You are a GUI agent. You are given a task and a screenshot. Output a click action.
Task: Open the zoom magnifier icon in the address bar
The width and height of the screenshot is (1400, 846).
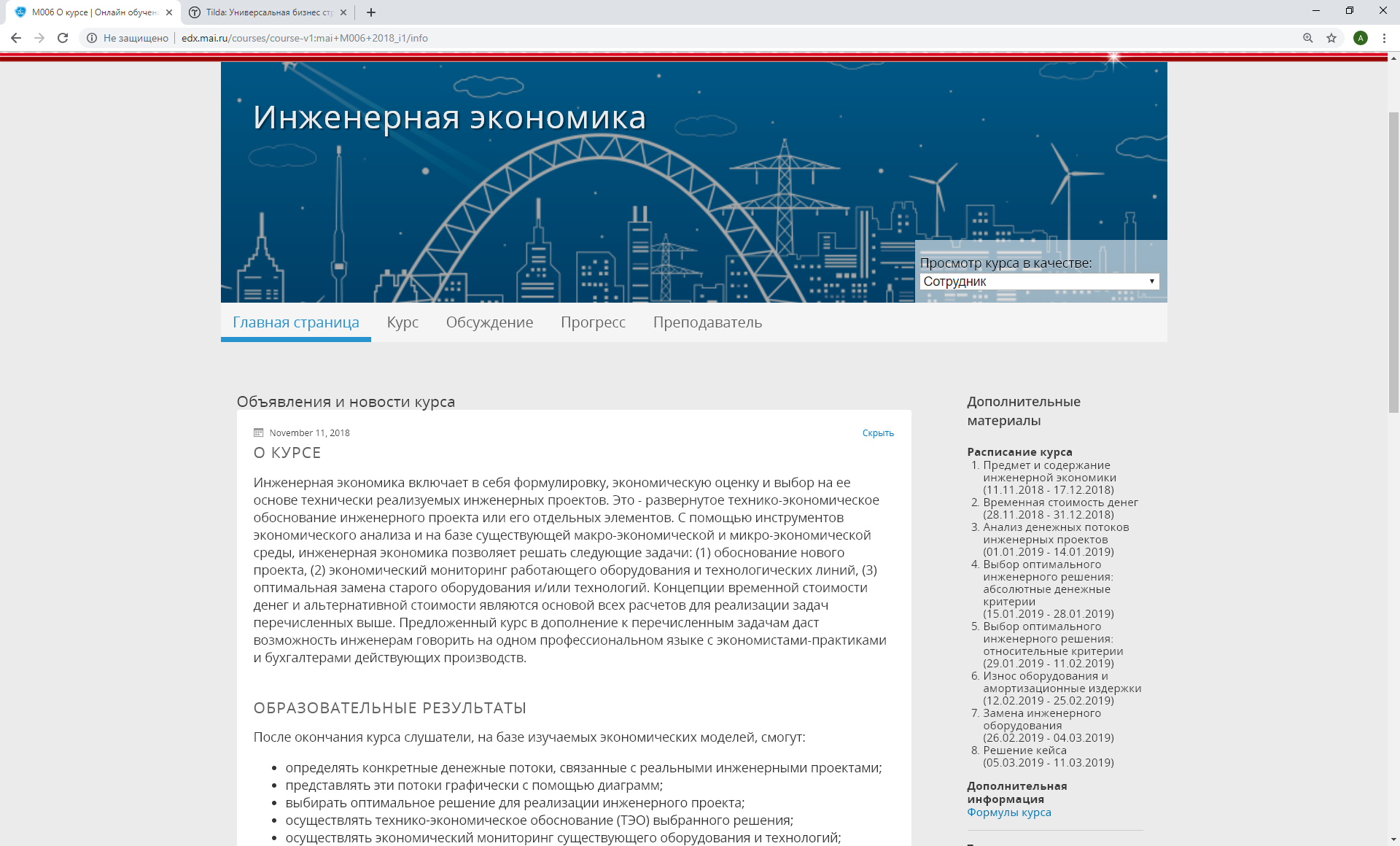tap(1308, 38)
